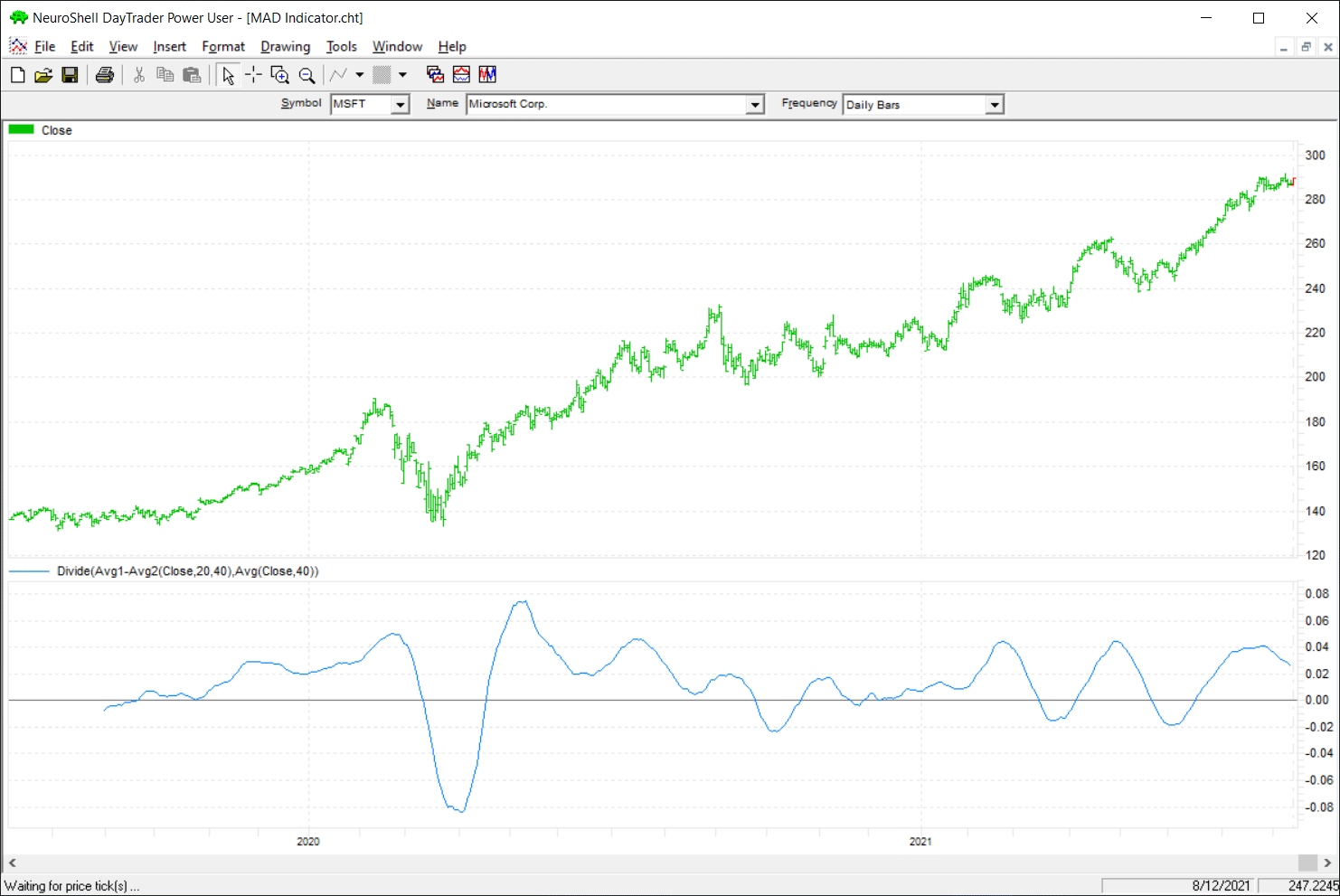This screenshot has height=896, width=1340.
Task: Expand the Frequency Daily Bars dropdown
Action: pyautogui.click(x=995, y=105)
